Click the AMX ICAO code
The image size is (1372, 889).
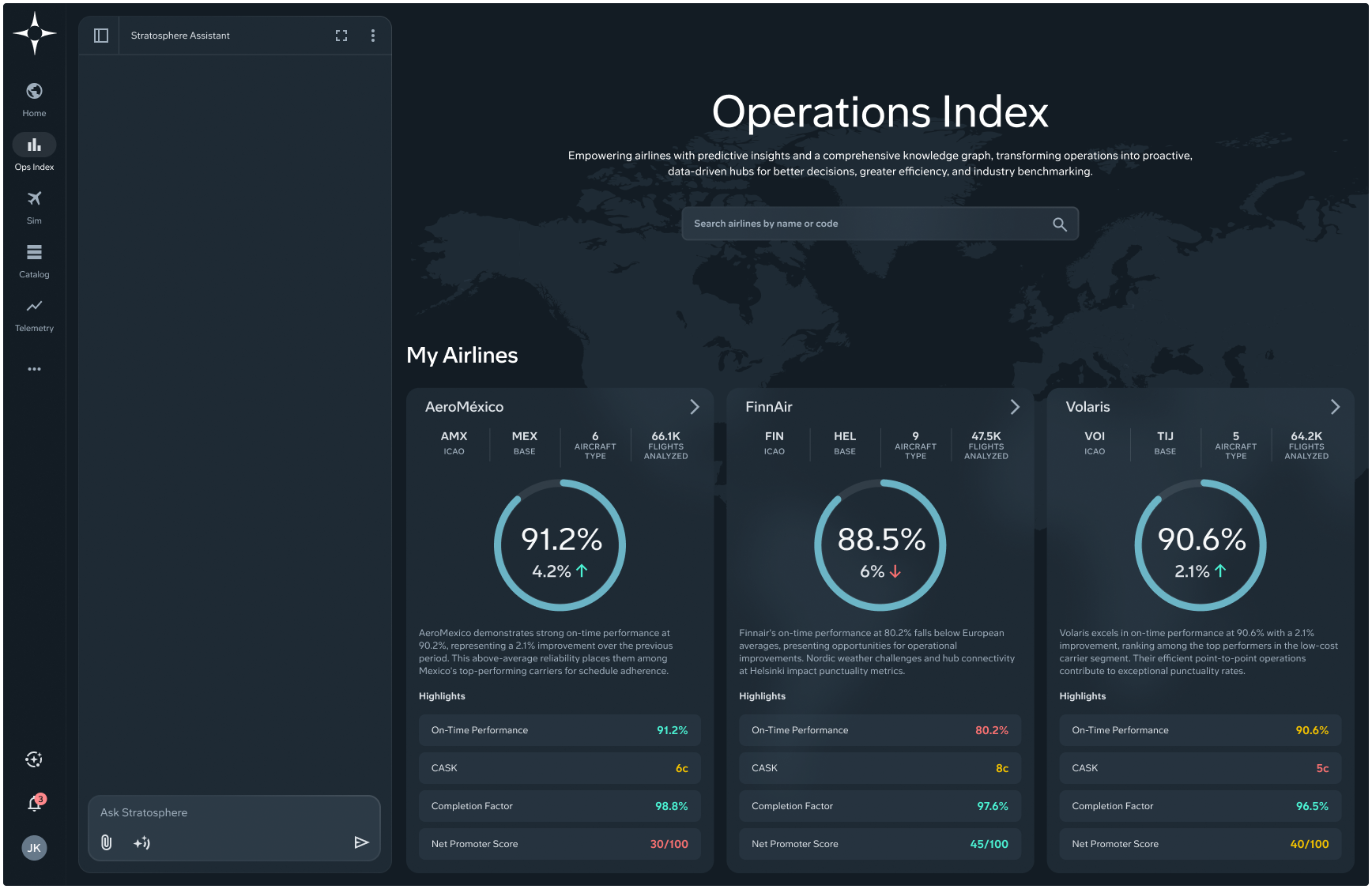454,443
